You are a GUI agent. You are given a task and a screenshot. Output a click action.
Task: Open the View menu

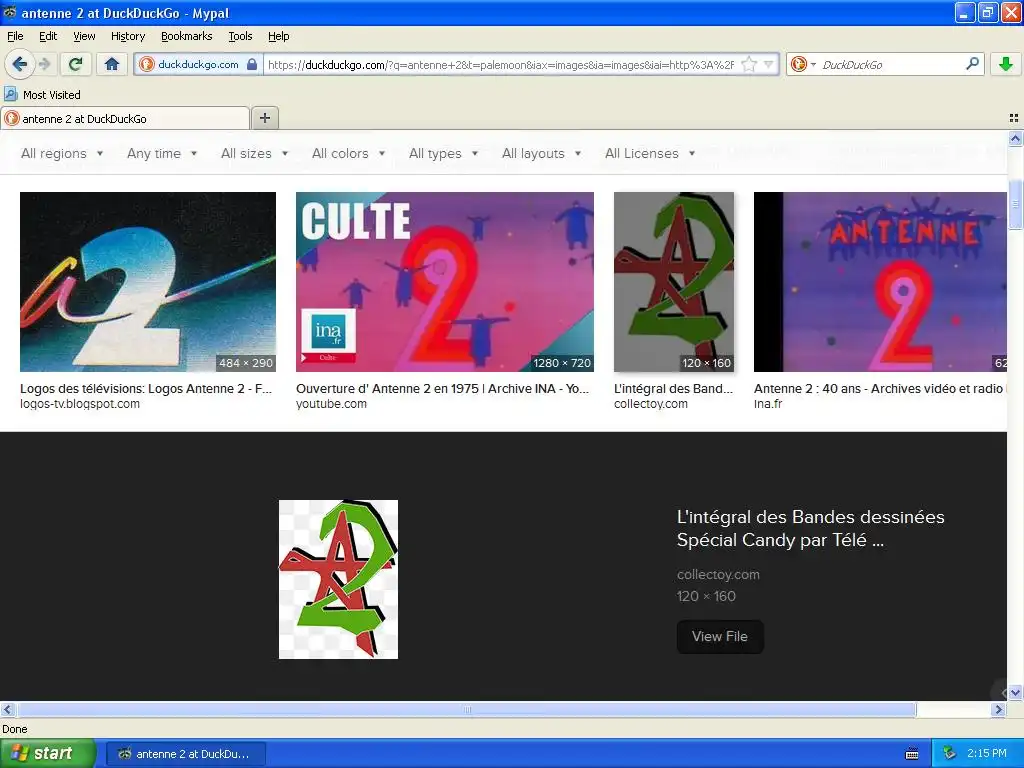tap(84, 36)
